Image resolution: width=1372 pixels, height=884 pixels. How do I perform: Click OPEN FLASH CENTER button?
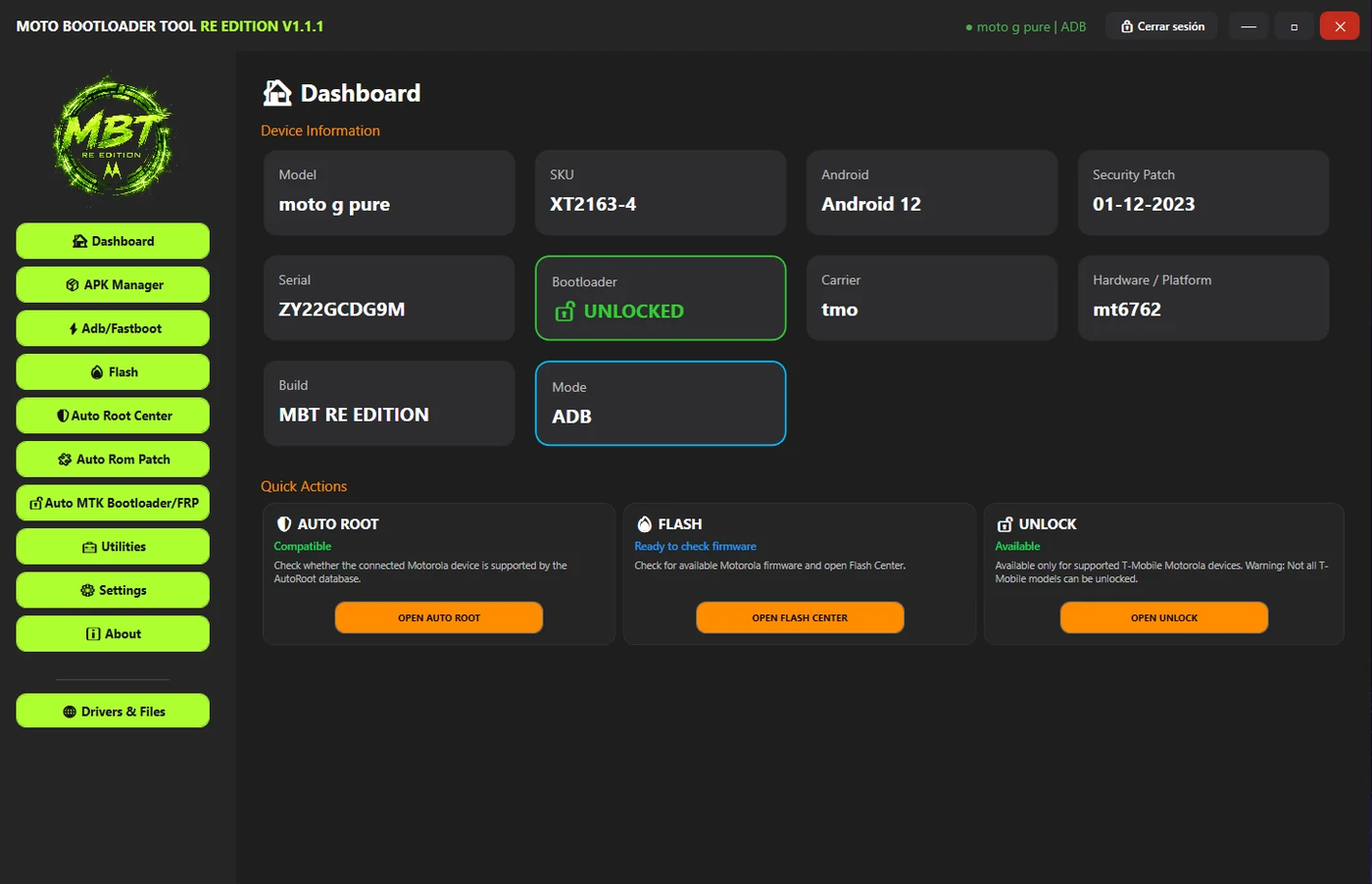800,618
